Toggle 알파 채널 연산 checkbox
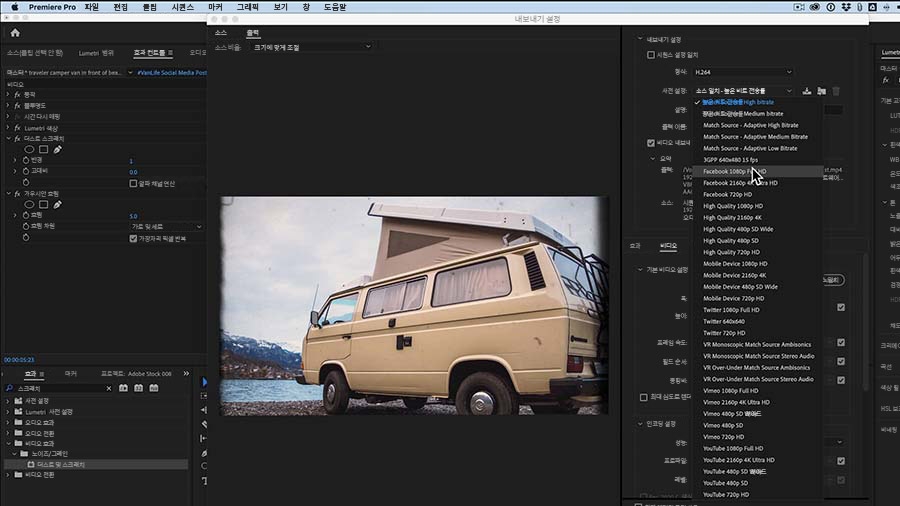Screen dimensions: 900x506 pyautogui.click(x=133, y=184)
